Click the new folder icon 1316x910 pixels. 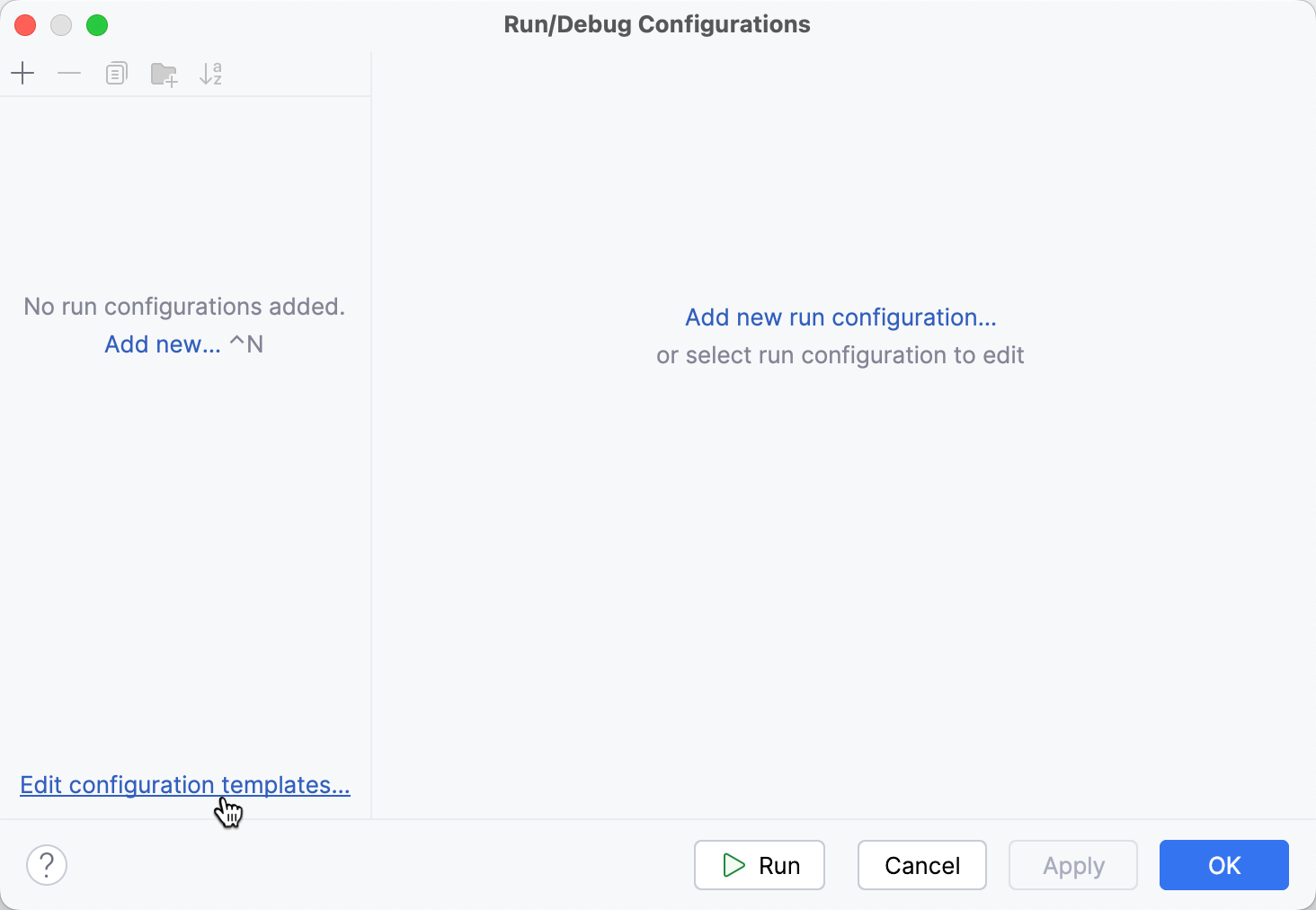(x=164, y=73)
